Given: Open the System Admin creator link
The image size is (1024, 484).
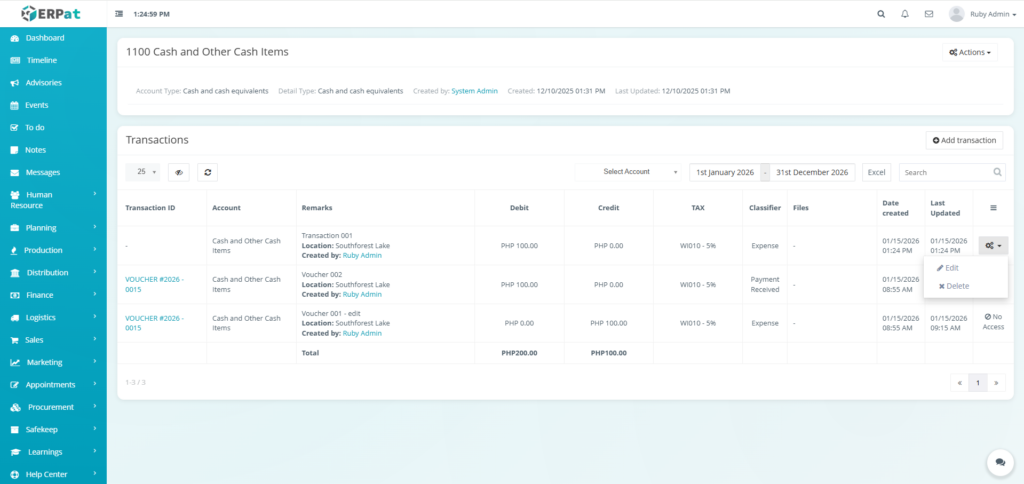Looking at the screenshot, I should click(x=474, y=91).
